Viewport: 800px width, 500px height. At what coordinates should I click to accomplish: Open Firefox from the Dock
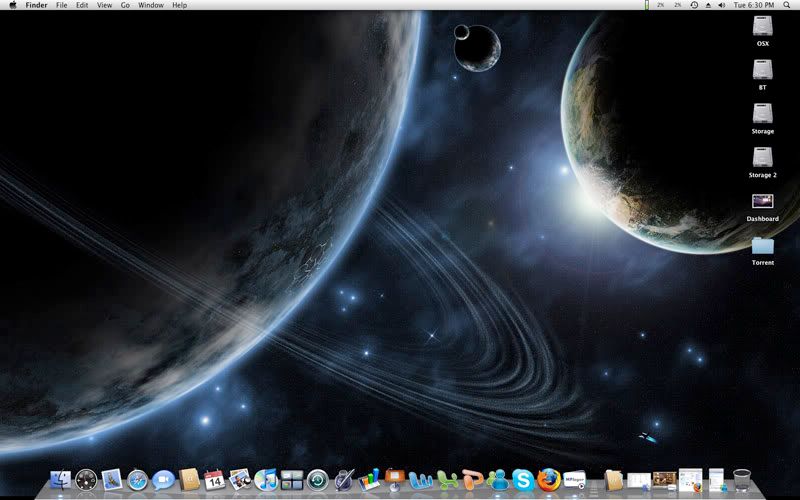coord(548,480)
